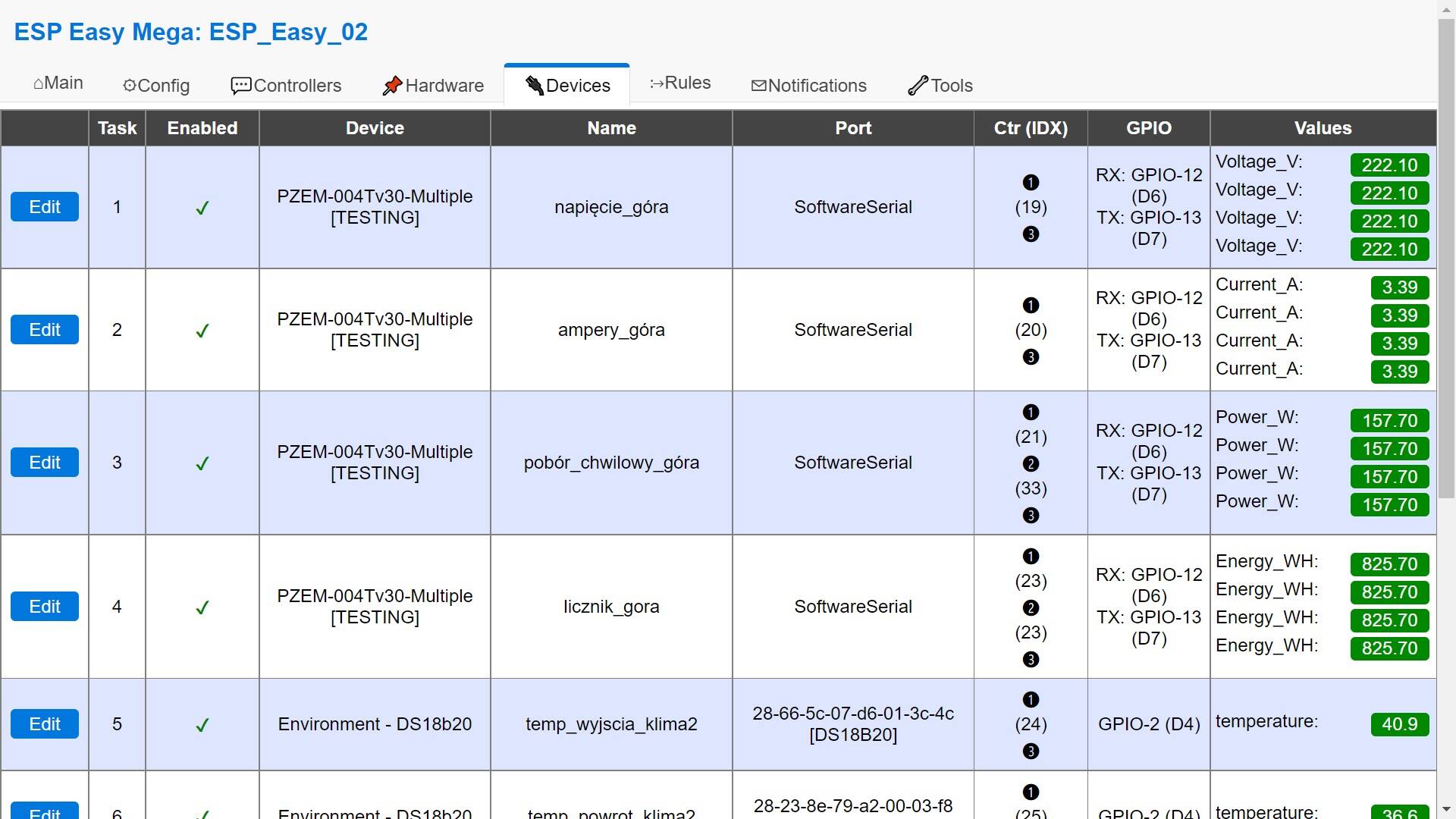
Task: Click enabled checkmark for task 3
Action: coord(202,463)
